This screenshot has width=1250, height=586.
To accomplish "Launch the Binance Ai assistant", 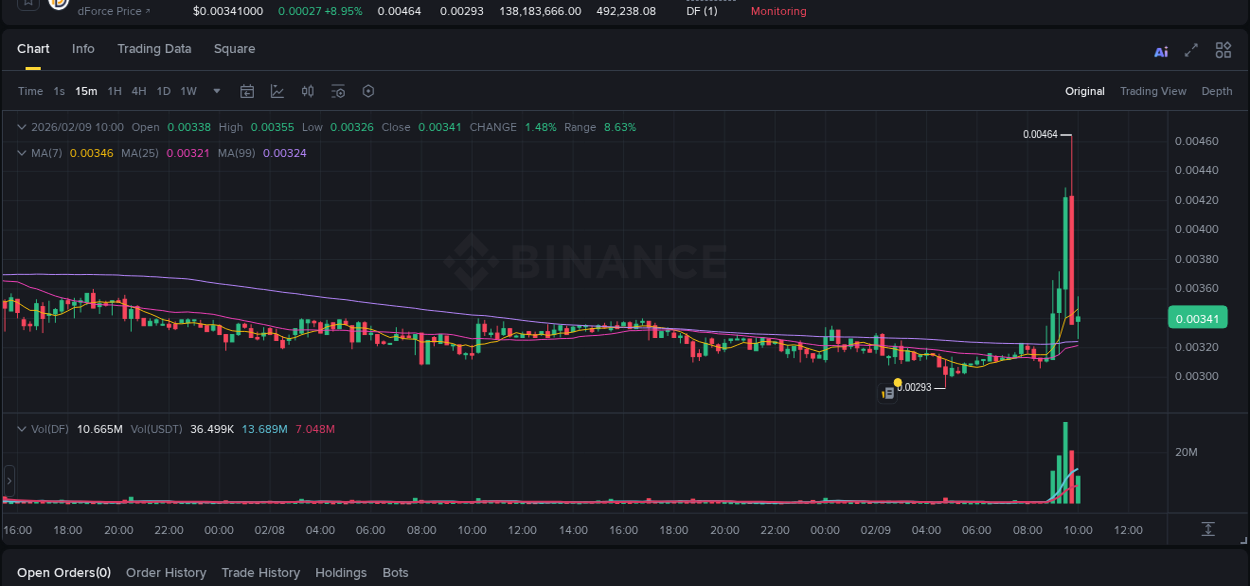I will coord(1161,50).
